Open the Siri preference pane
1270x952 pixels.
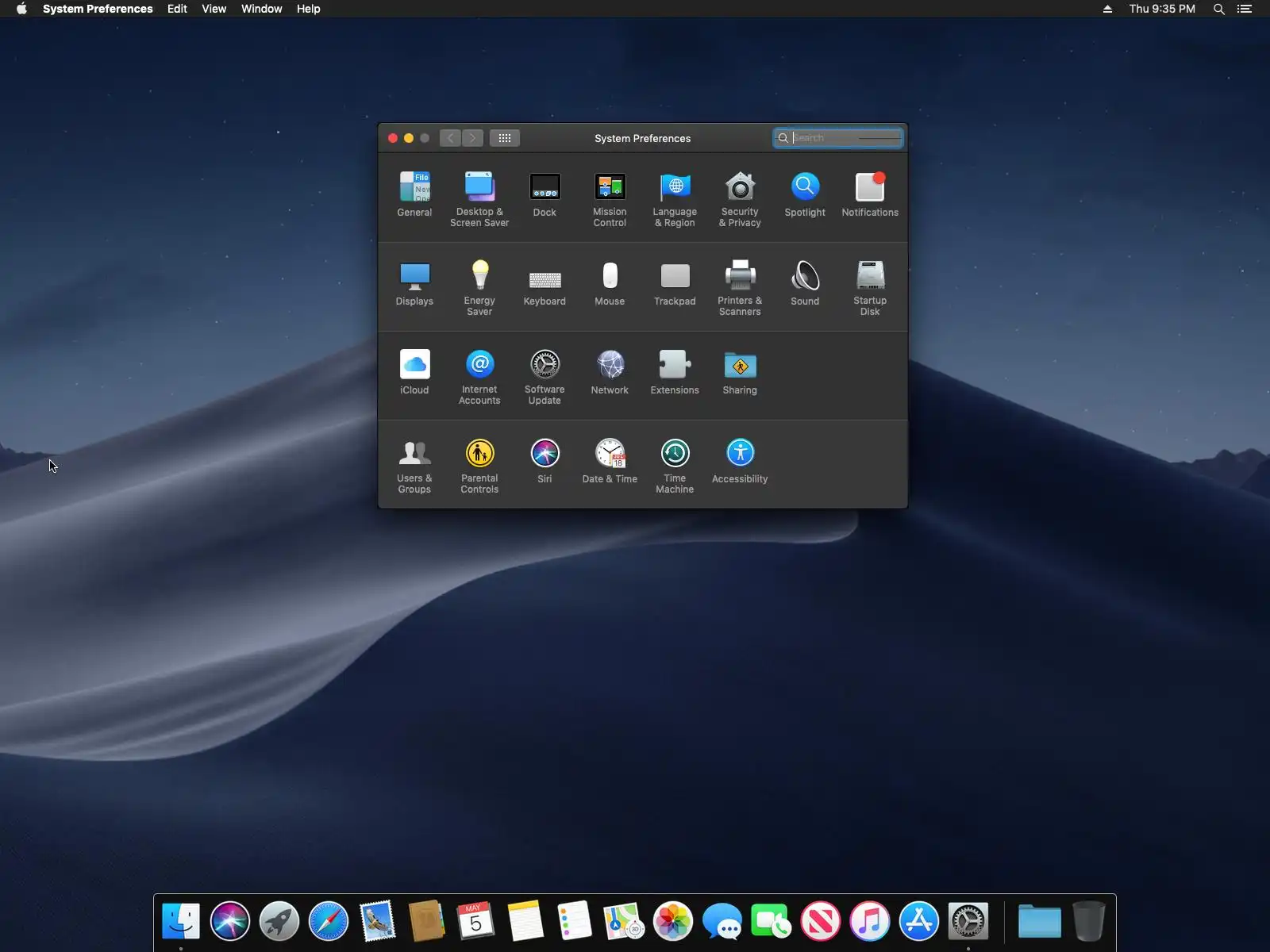tap(545, 461)
